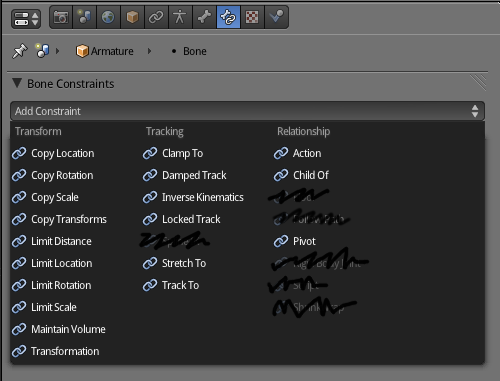Click scene icon in breadcrumb
This screenshot has height=381, width=500.
click(x=42, y=51)
